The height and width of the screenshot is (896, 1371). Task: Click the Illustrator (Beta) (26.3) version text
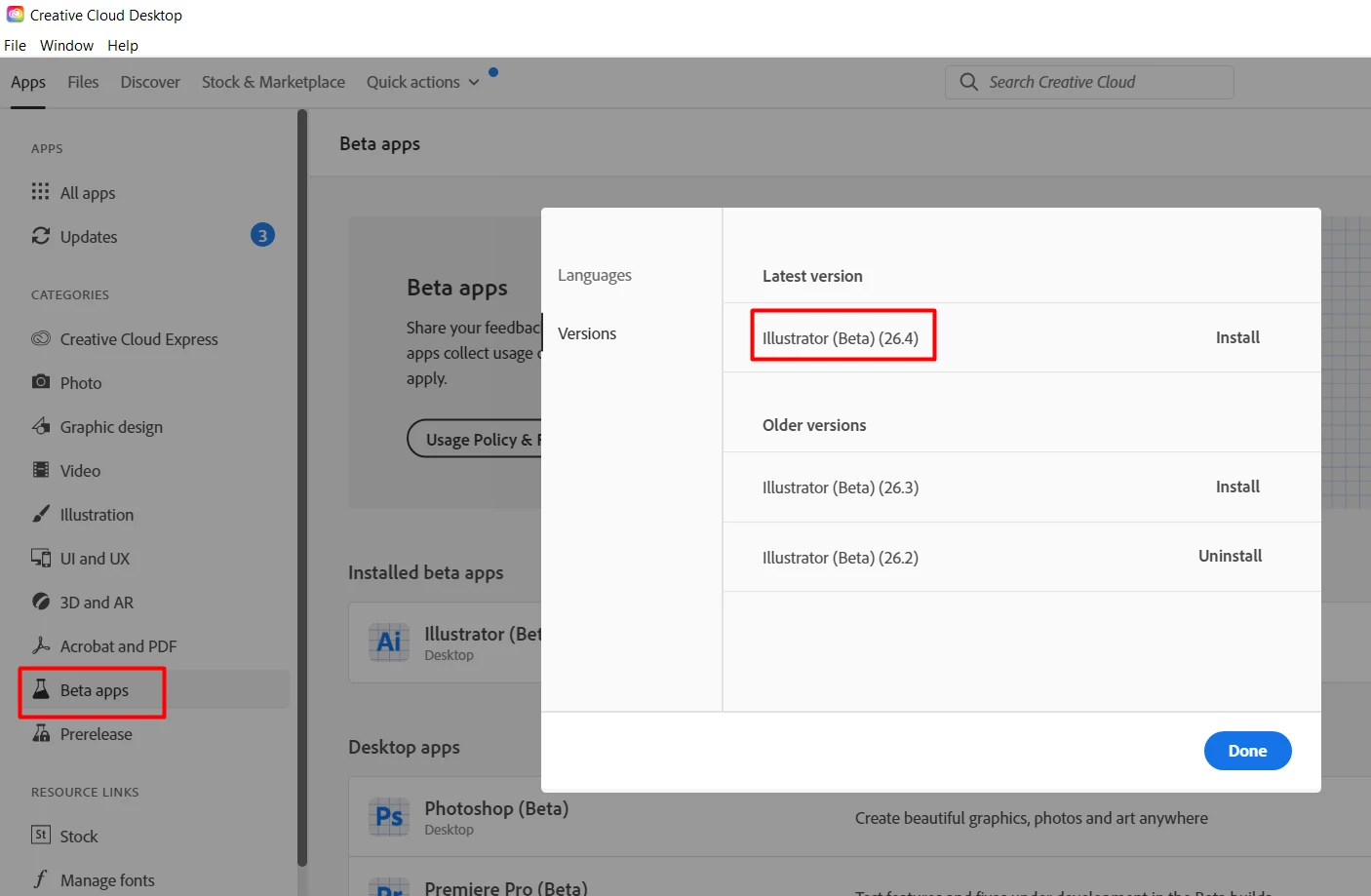841,487
